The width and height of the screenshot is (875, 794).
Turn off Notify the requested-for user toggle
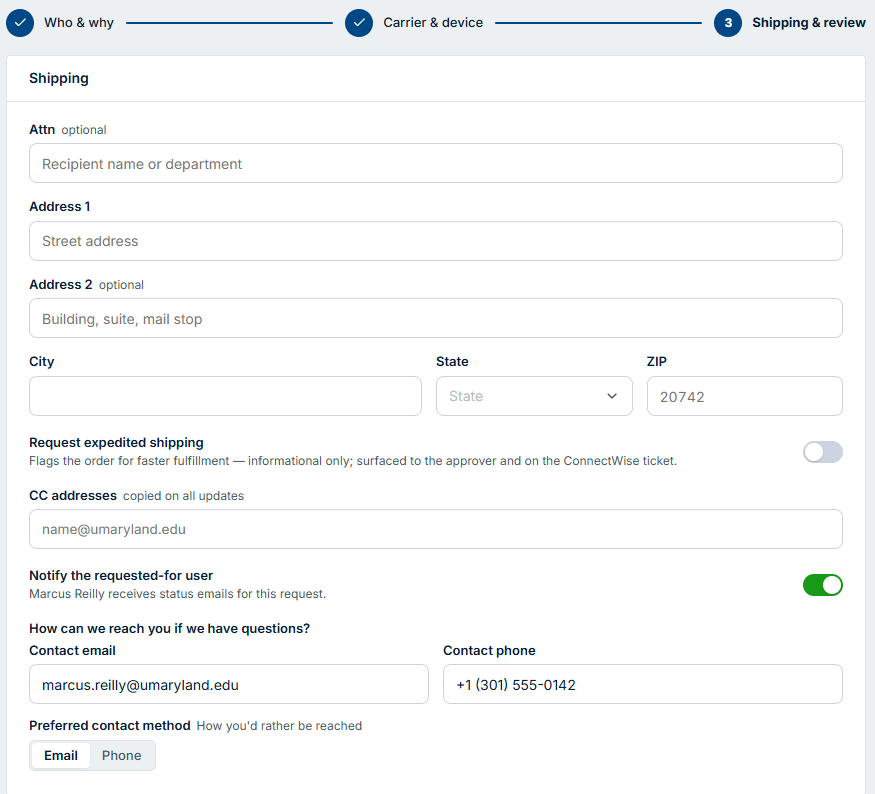coord(823,585)
